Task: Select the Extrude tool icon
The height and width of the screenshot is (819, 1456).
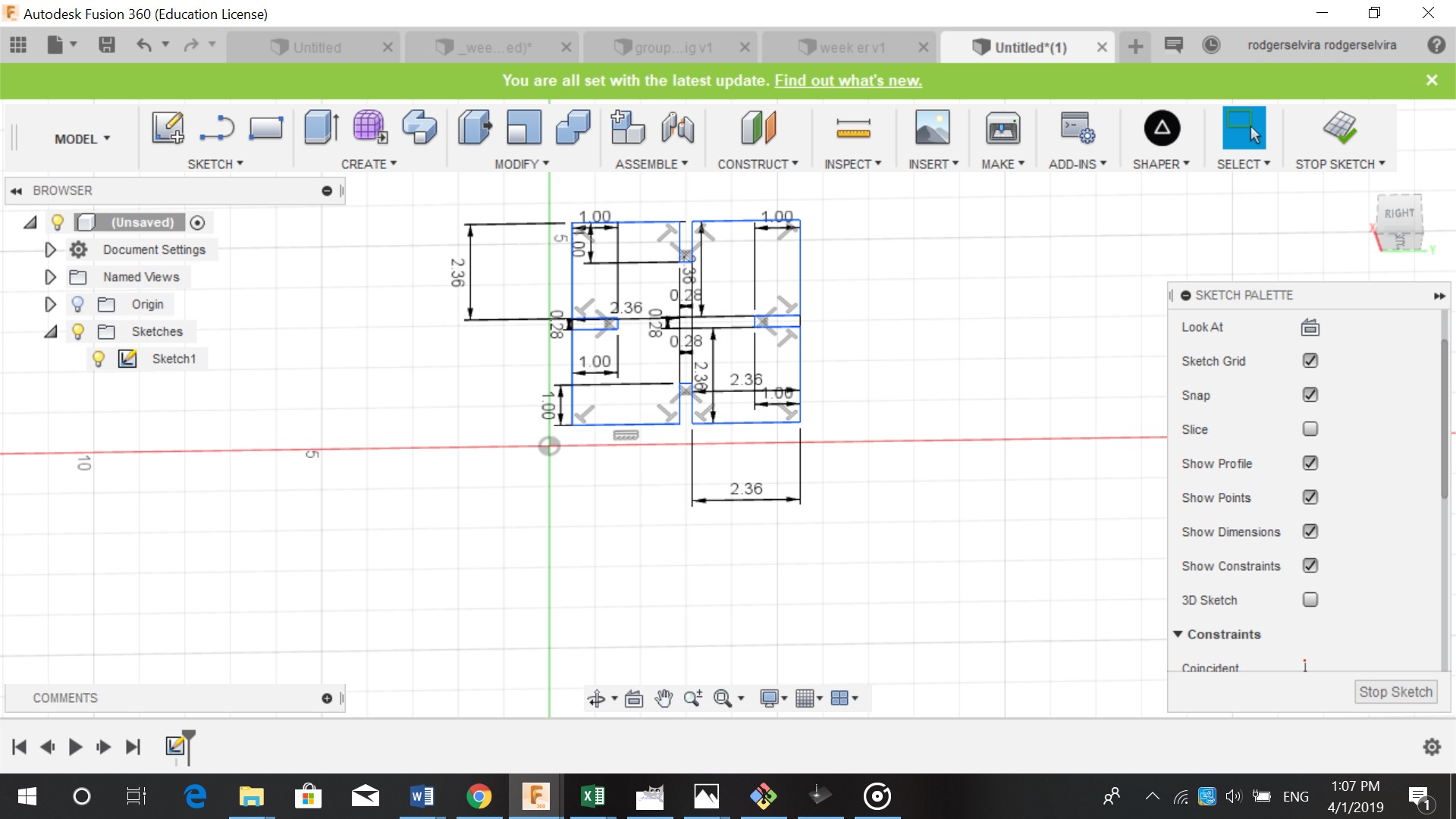Action: 321,127
